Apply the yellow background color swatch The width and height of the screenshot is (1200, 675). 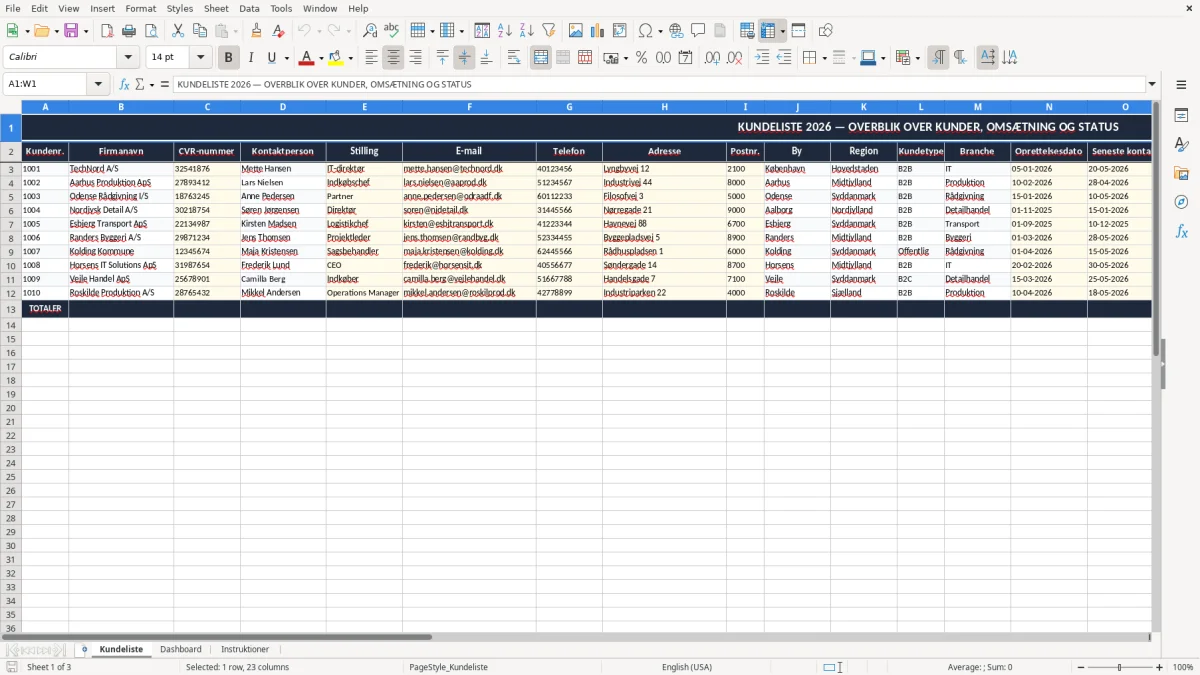[336, 58]
